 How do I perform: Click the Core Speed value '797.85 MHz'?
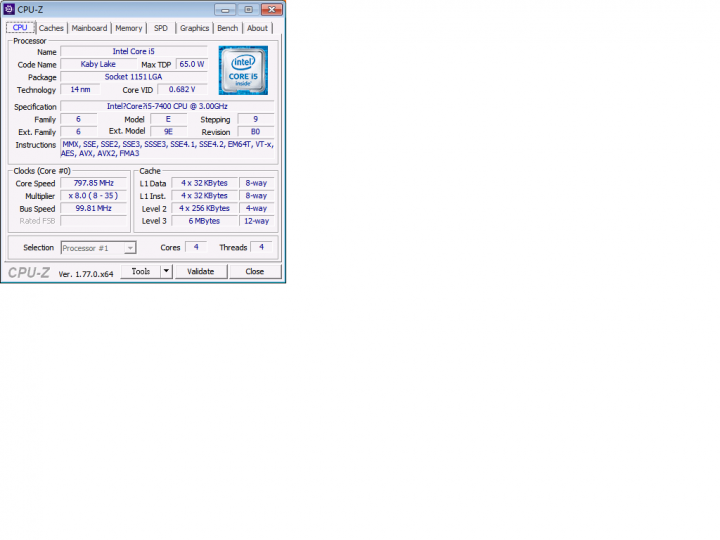point(94,183)
